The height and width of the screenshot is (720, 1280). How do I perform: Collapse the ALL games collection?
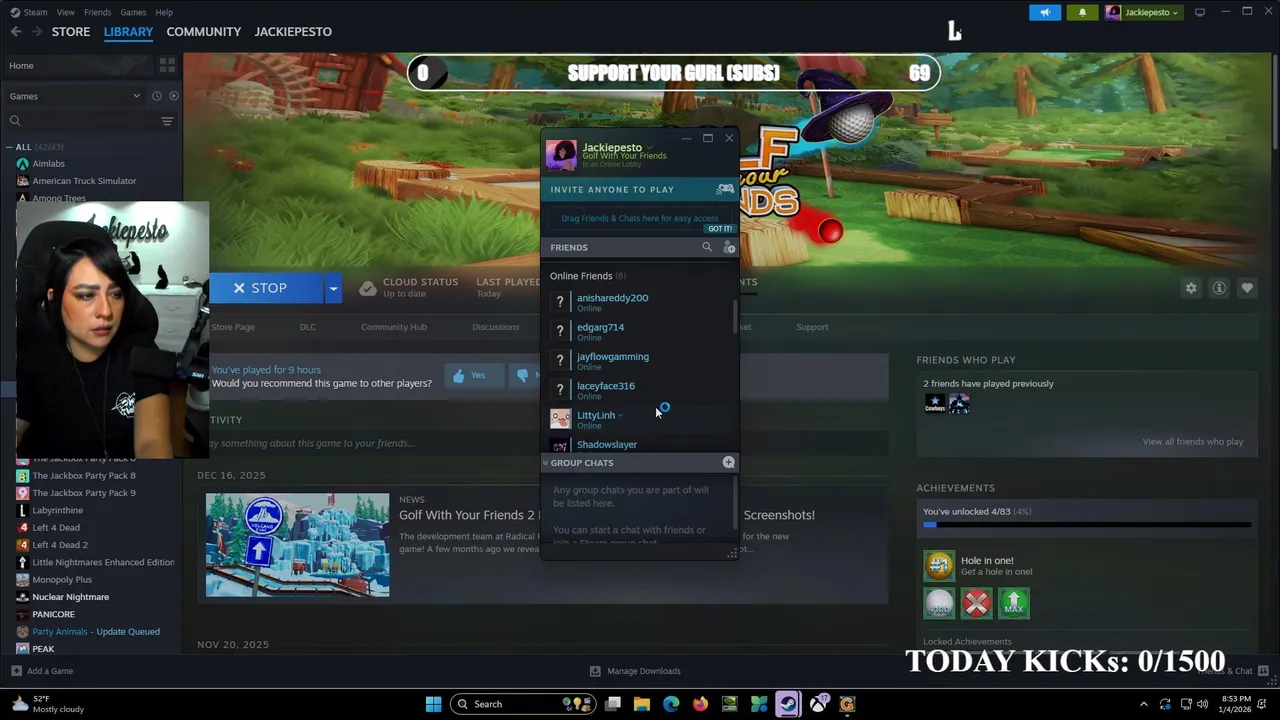coord(10,147)
